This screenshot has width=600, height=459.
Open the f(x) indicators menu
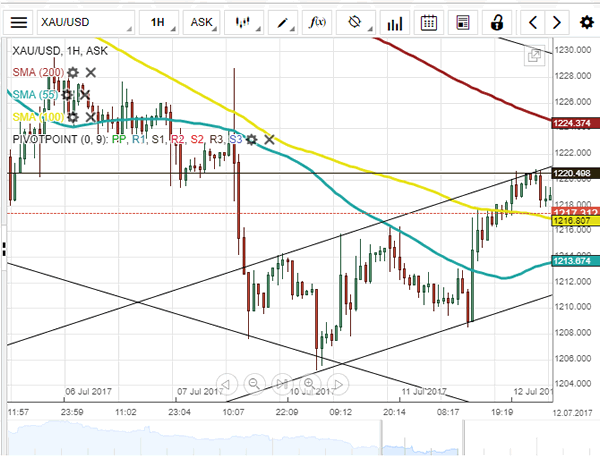pyautogui.click(x=317, y=23)
